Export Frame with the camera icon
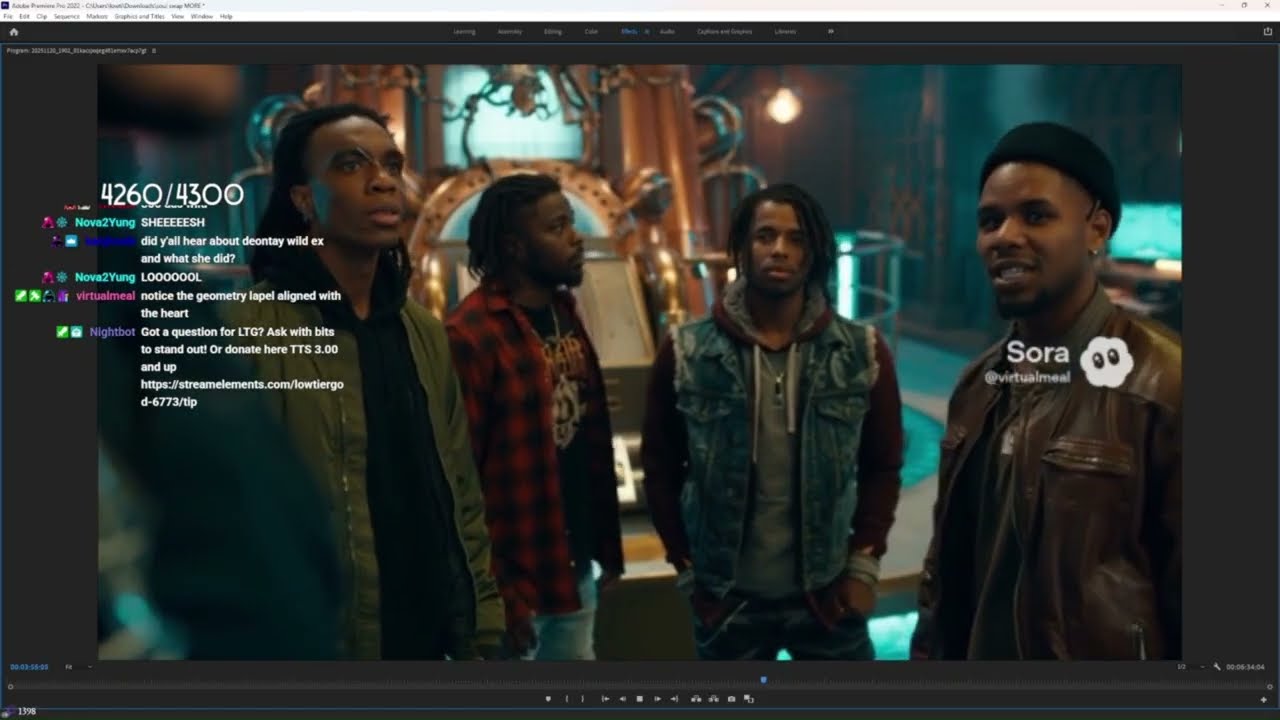Screen dimensions: 1280x720 (x=731, y=699)
